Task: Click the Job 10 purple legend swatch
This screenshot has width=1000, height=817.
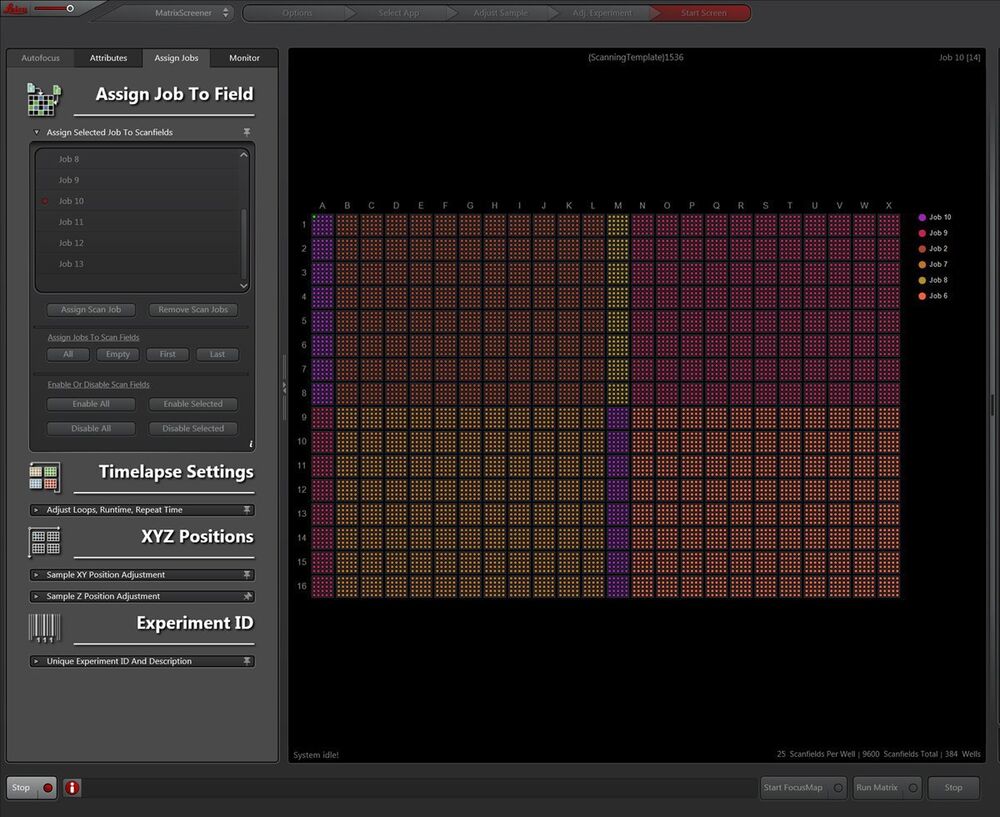Action: click(922, 217)
